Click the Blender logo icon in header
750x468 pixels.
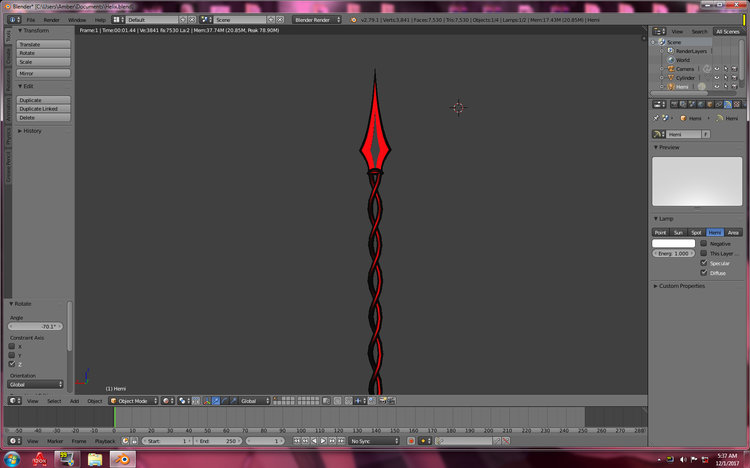point(353,20)
